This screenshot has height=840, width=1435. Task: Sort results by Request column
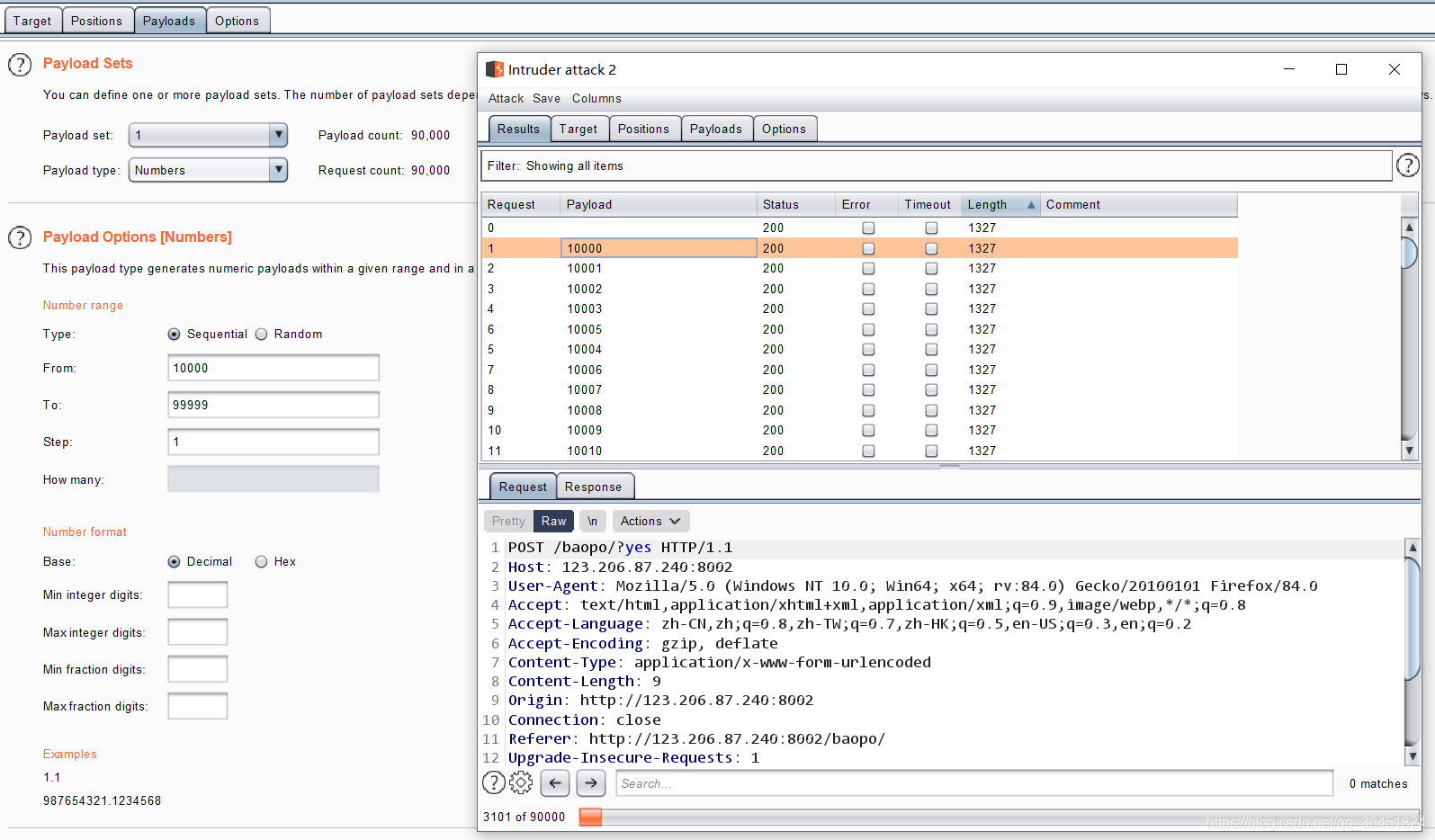pos(521,205)
